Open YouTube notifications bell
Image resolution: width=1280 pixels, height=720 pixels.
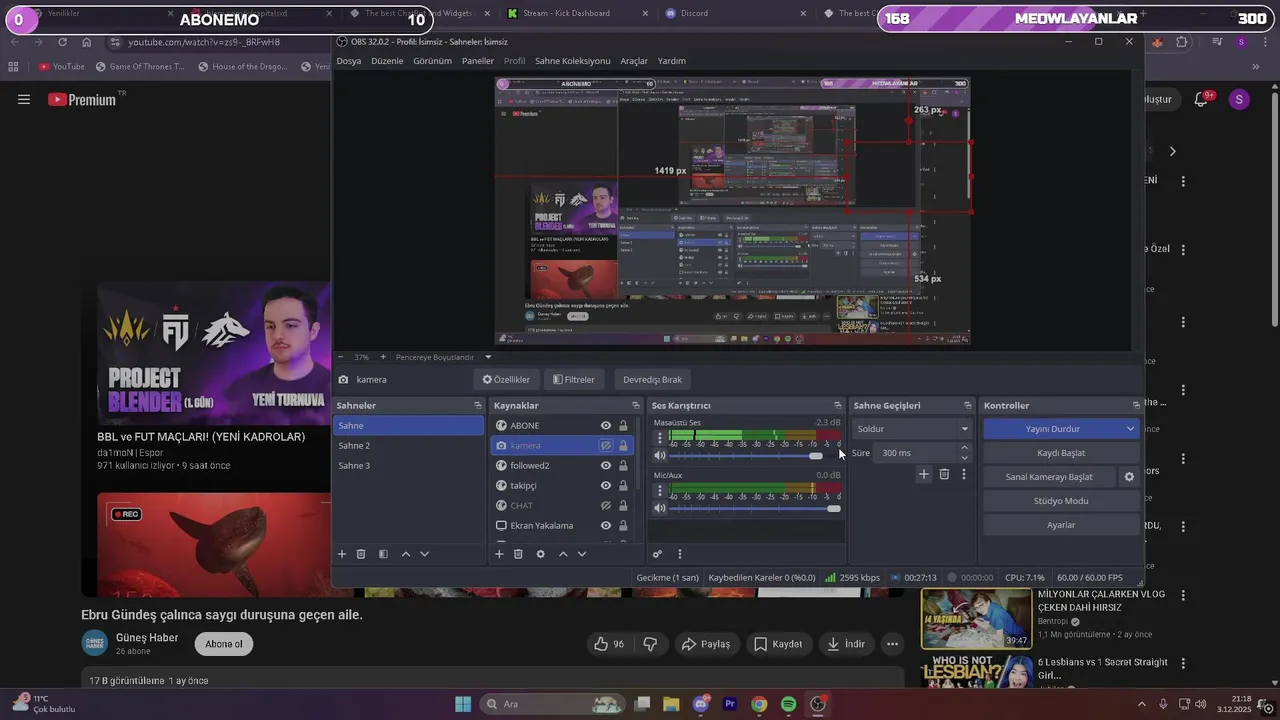(x=1203, y=99)
